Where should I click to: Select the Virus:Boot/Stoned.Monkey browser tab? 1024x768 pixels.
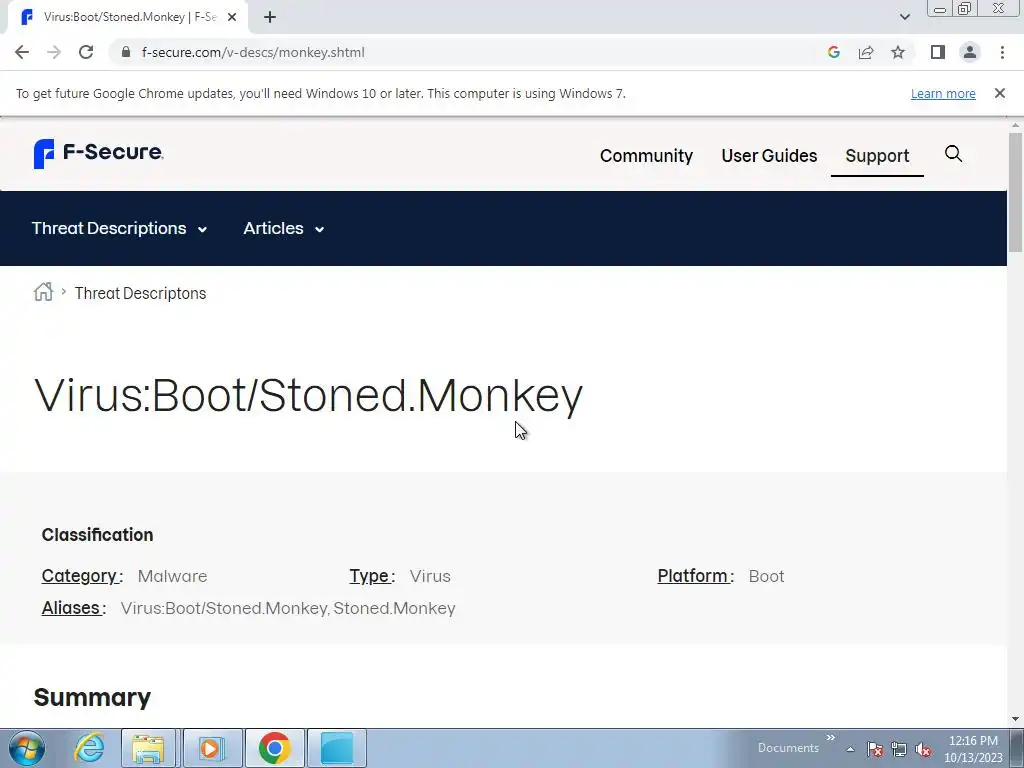point(127,17)
